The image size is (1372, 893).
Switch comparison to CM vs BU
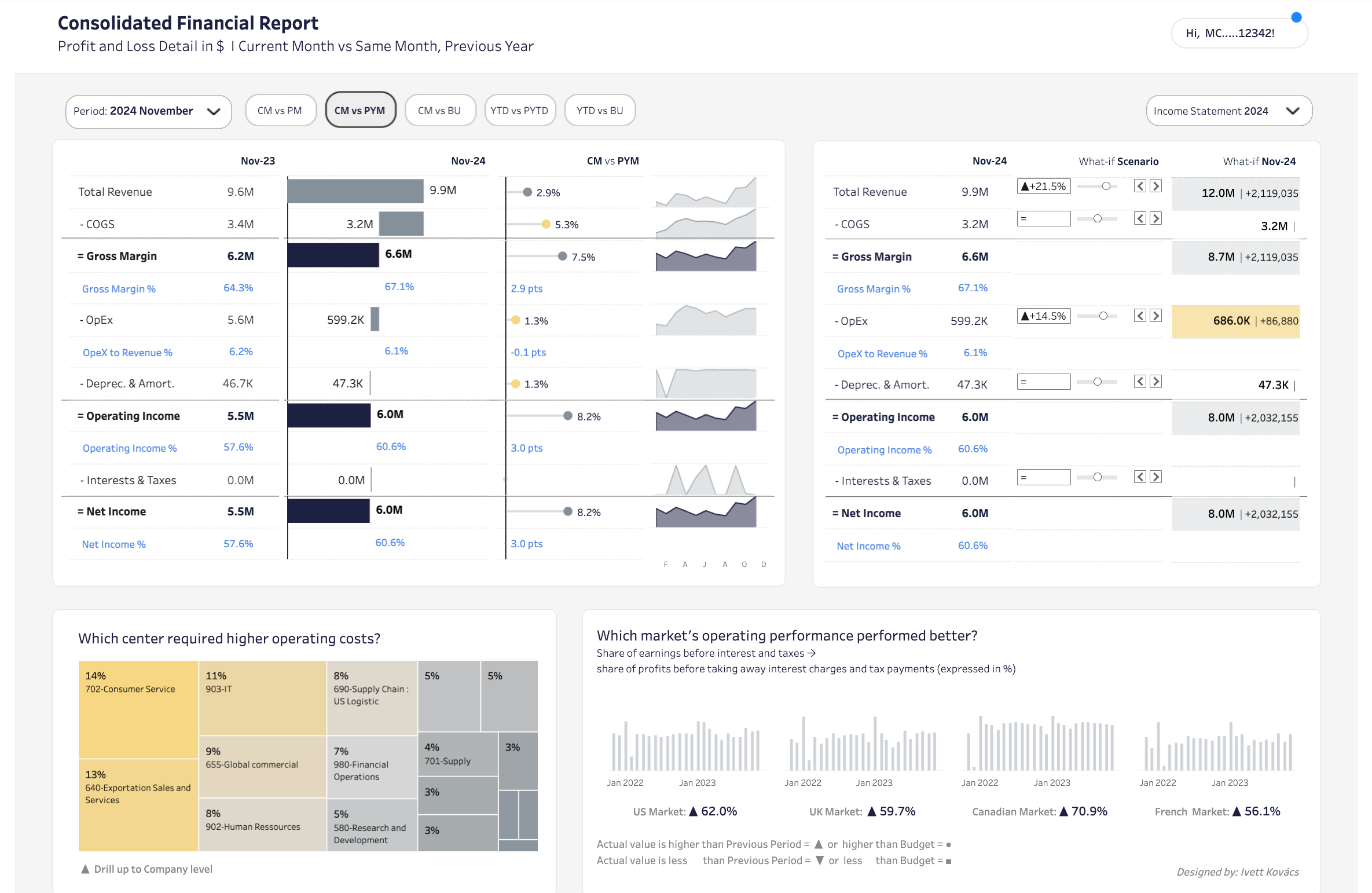(439, 111)
